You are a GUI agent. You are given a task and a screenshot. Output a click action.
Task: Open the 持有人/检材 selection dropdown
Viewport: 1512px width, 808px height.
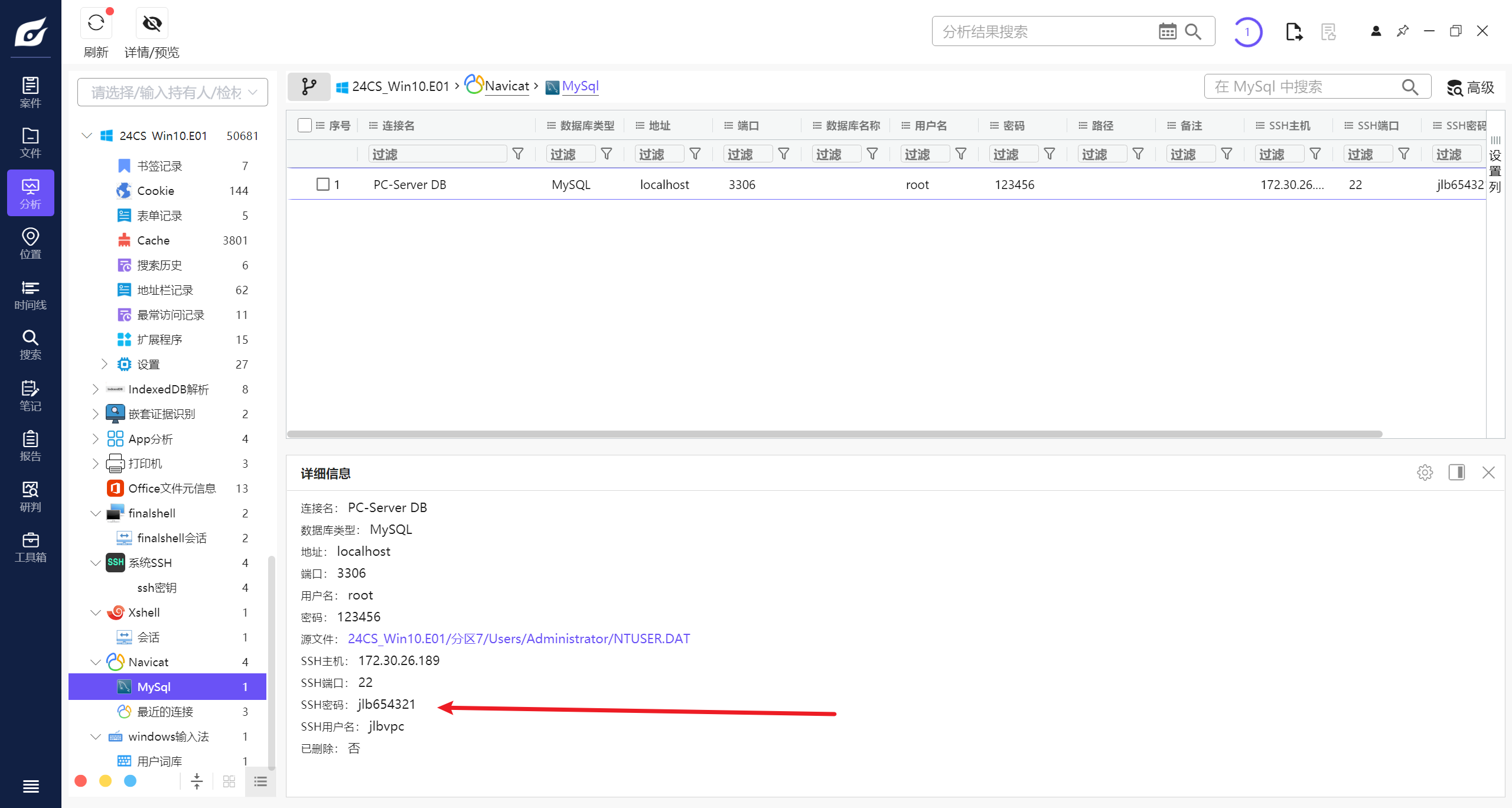pyautogui.click(x=172, y=93)
